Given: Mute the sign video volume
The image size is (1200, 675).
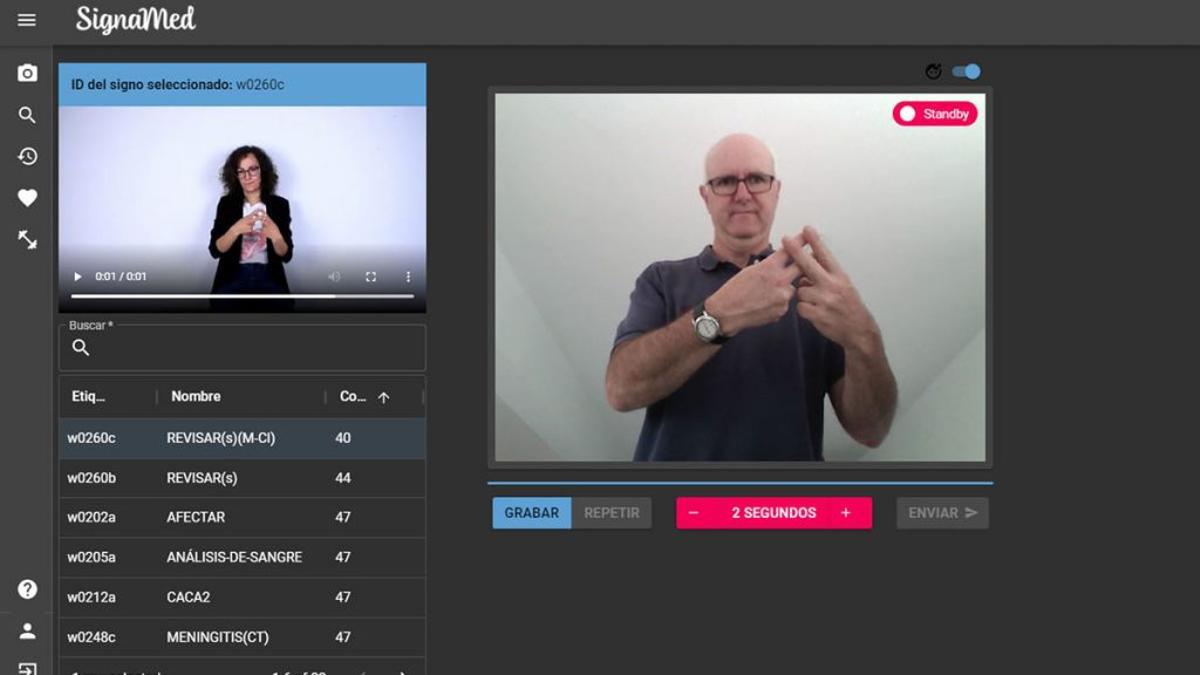Looking at the screenshot, I should click(x=335, y=277).
